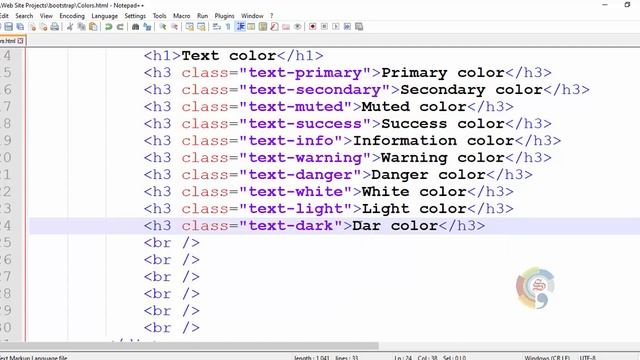Open the Language menu
The image size is (640, 360).
point(104,16)
